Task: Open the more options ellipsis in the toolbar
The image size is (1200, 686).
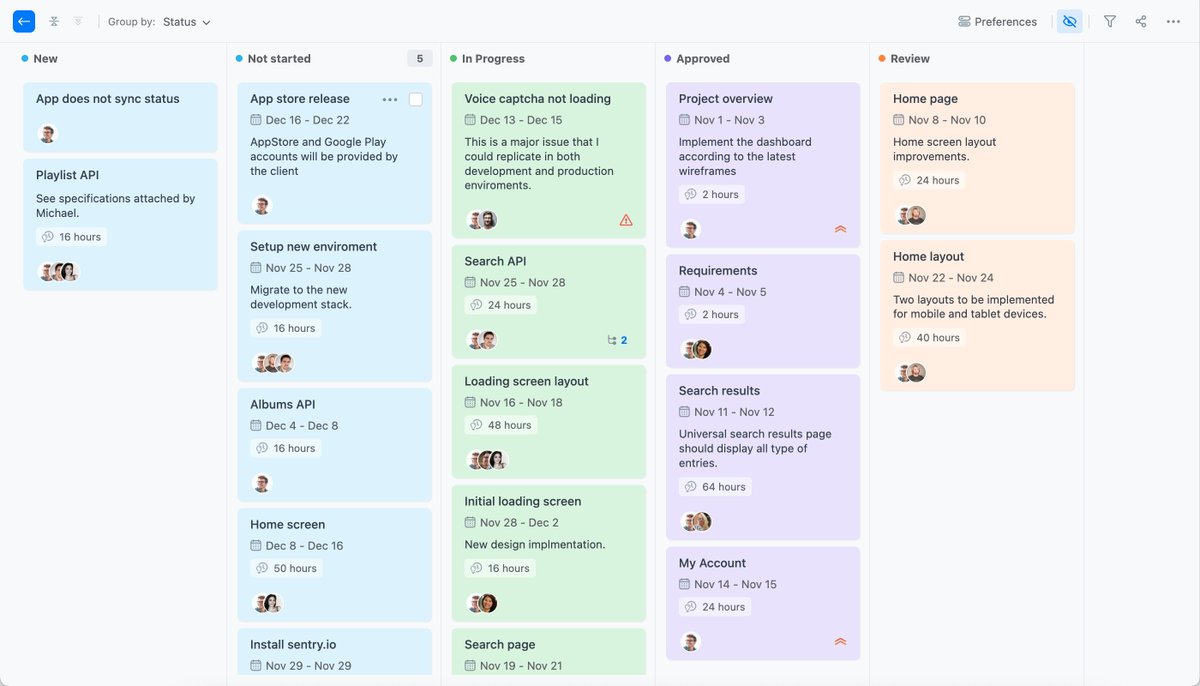Action: (x=1173, y=21)
